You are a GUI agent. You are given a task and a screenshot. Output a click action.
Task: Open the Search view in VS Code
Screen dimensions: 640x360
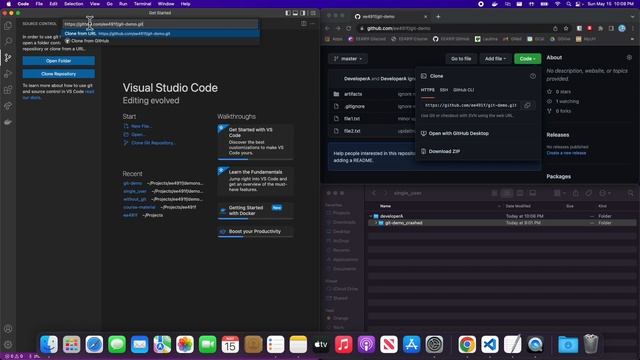click(8, 41)
